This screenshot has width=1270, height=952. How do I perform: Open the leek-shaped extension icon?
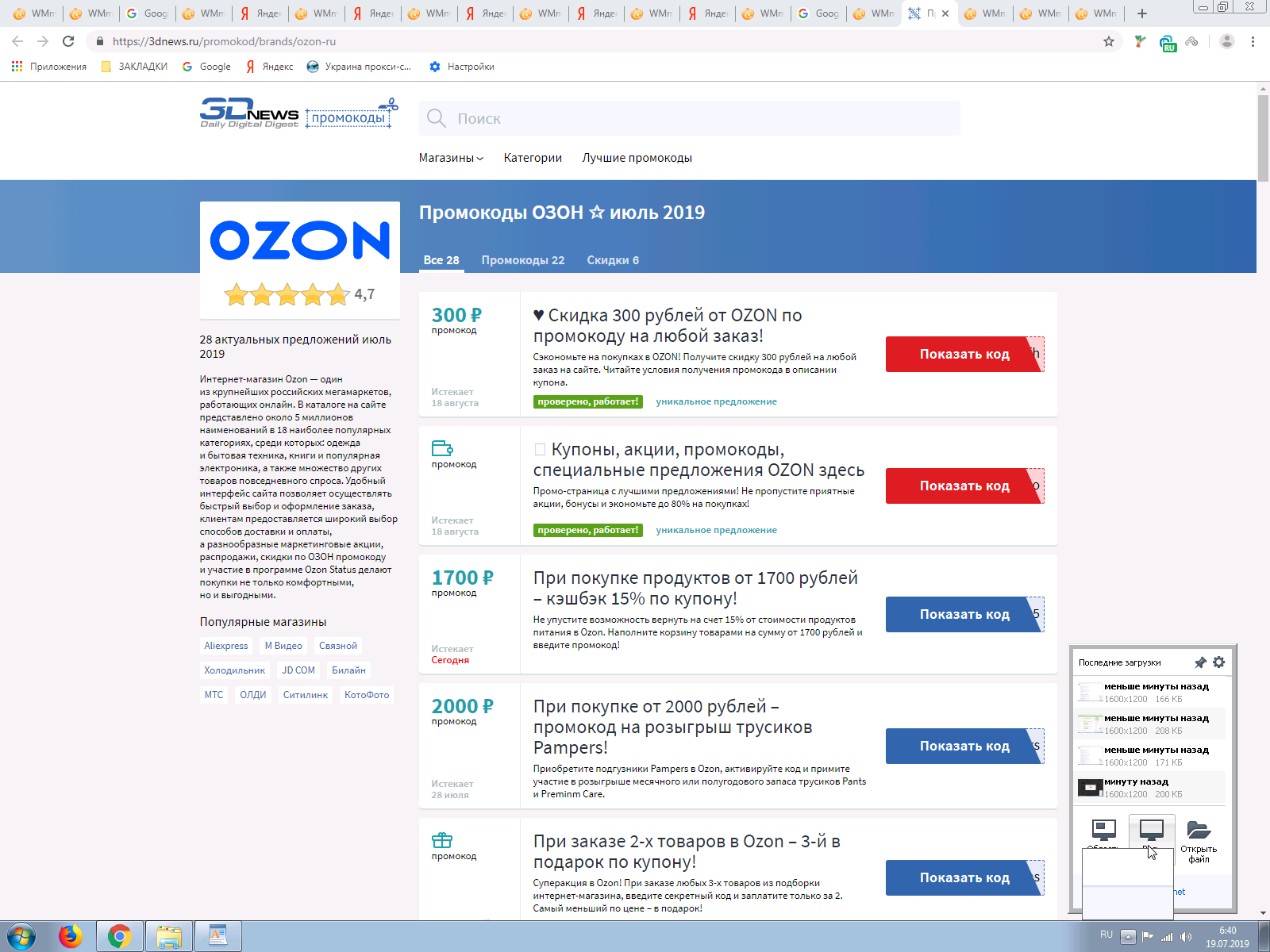1140,41
